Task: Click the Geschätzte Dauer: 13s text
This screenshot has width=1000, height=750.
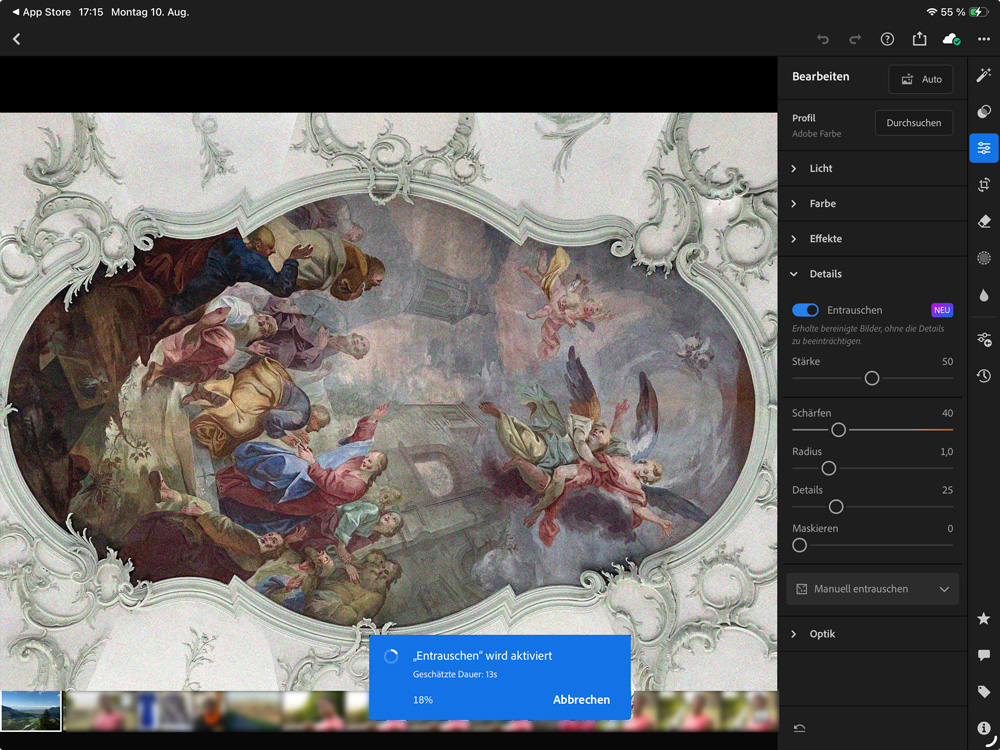Action: (454, 673)
